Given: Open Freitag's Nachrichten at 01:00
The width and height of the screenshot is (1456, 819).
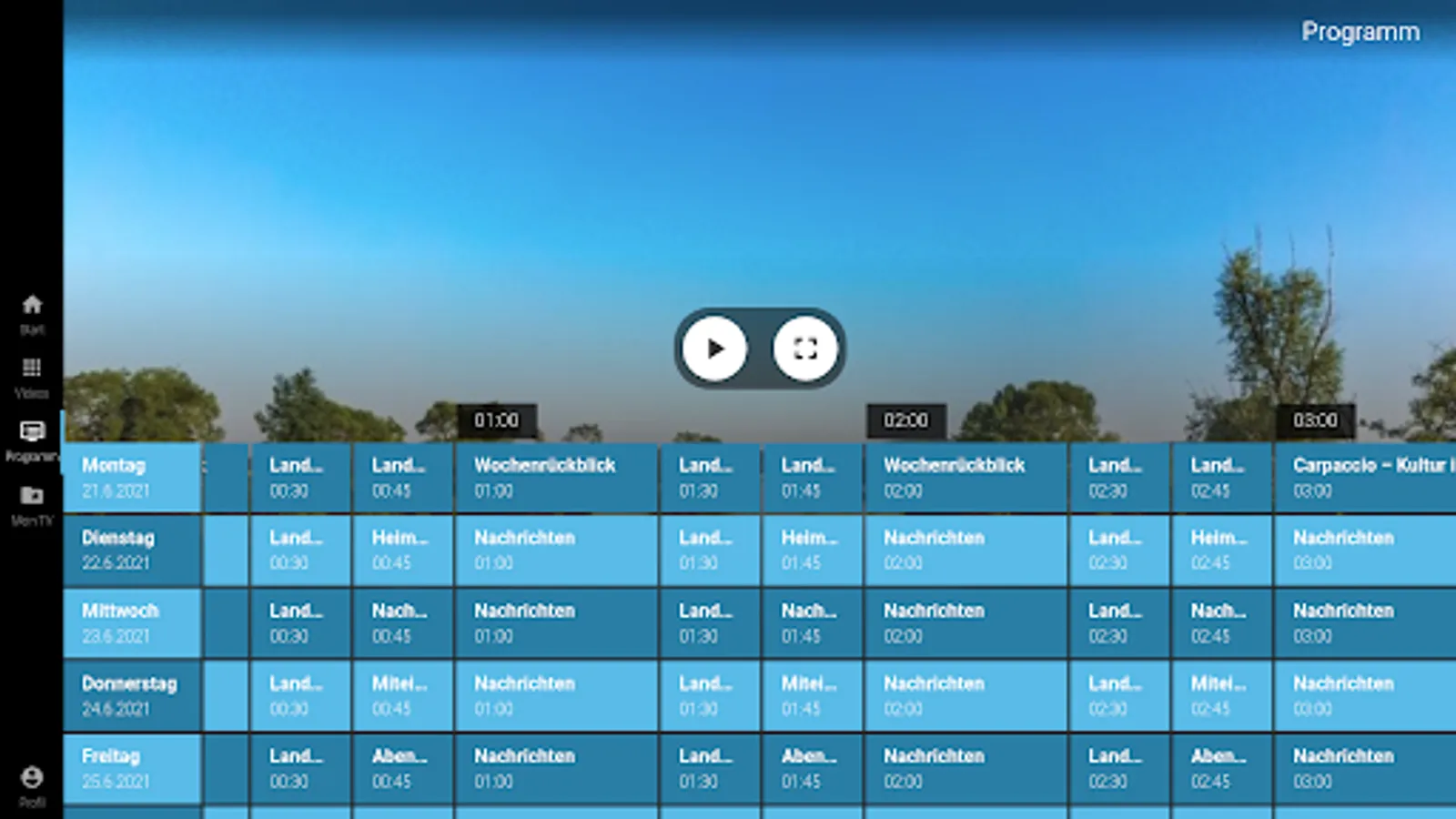Looking at the screenshot, I should coord(557,769).
